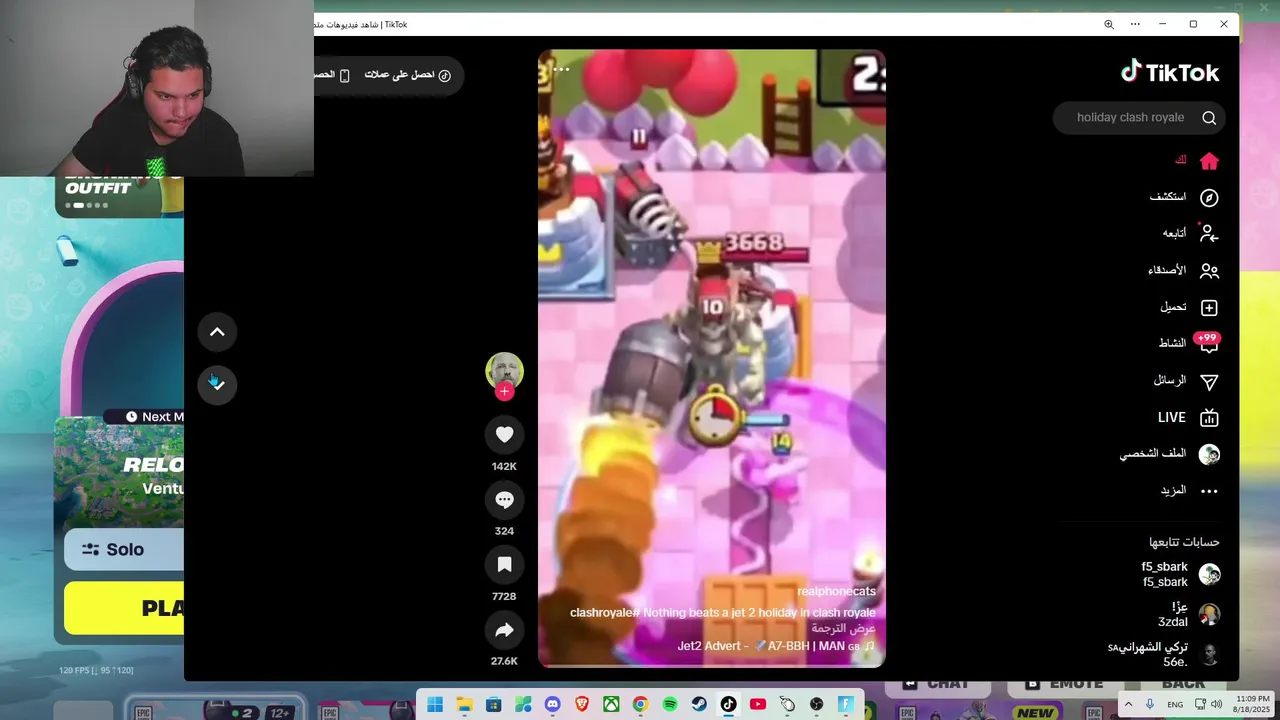Open Brave browser from taskbar
Viewport: 1280px width, 720px height.
tap(582, 704)
